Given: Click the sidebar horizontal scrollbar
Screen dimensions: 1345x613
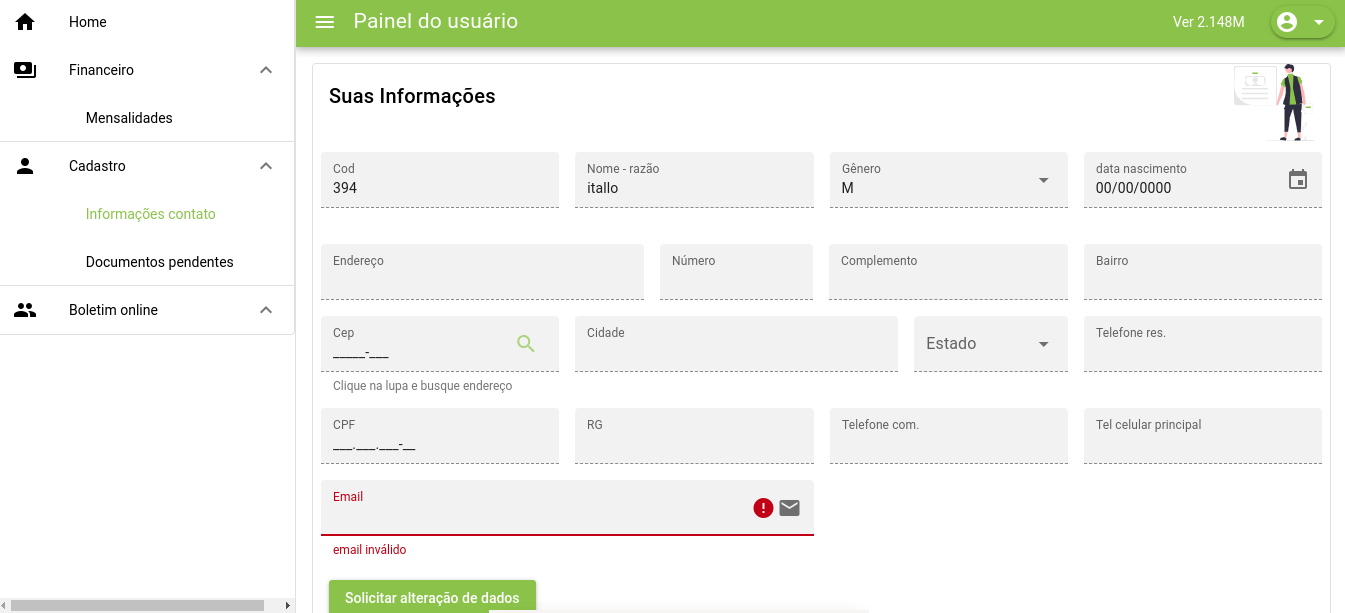Looking at the screenshot, I should (137, 605).
